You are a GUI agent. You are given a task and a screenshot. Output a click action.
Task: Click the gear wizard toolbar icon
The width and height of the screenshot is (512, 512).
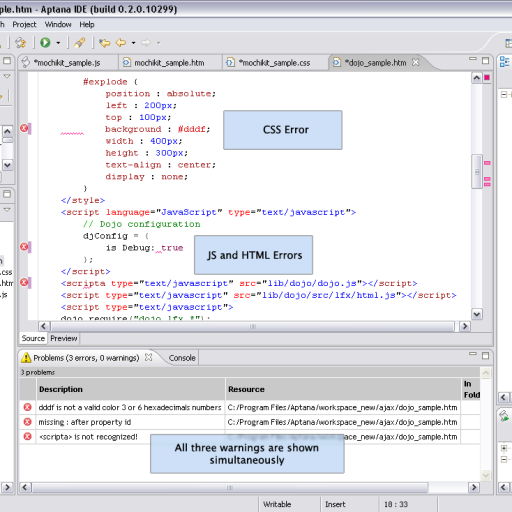coord(21,42)
